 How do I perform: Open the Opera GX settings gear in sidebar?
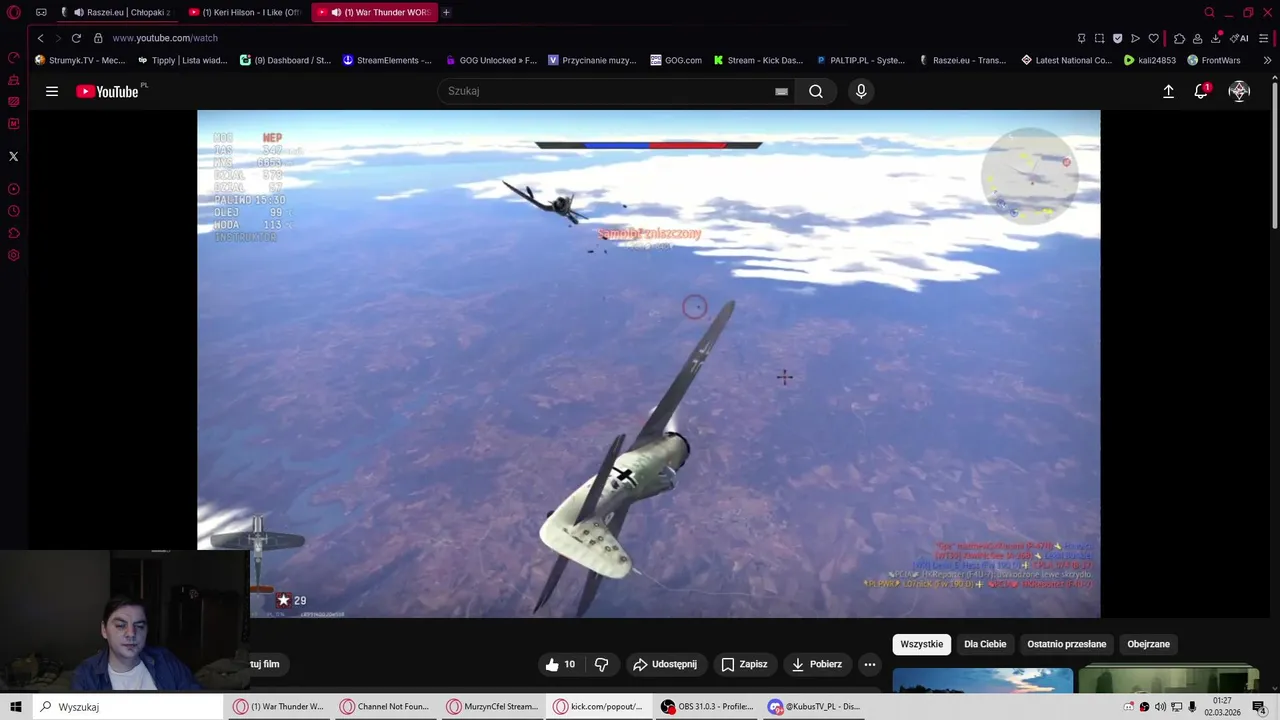click(x=13, y=255)
